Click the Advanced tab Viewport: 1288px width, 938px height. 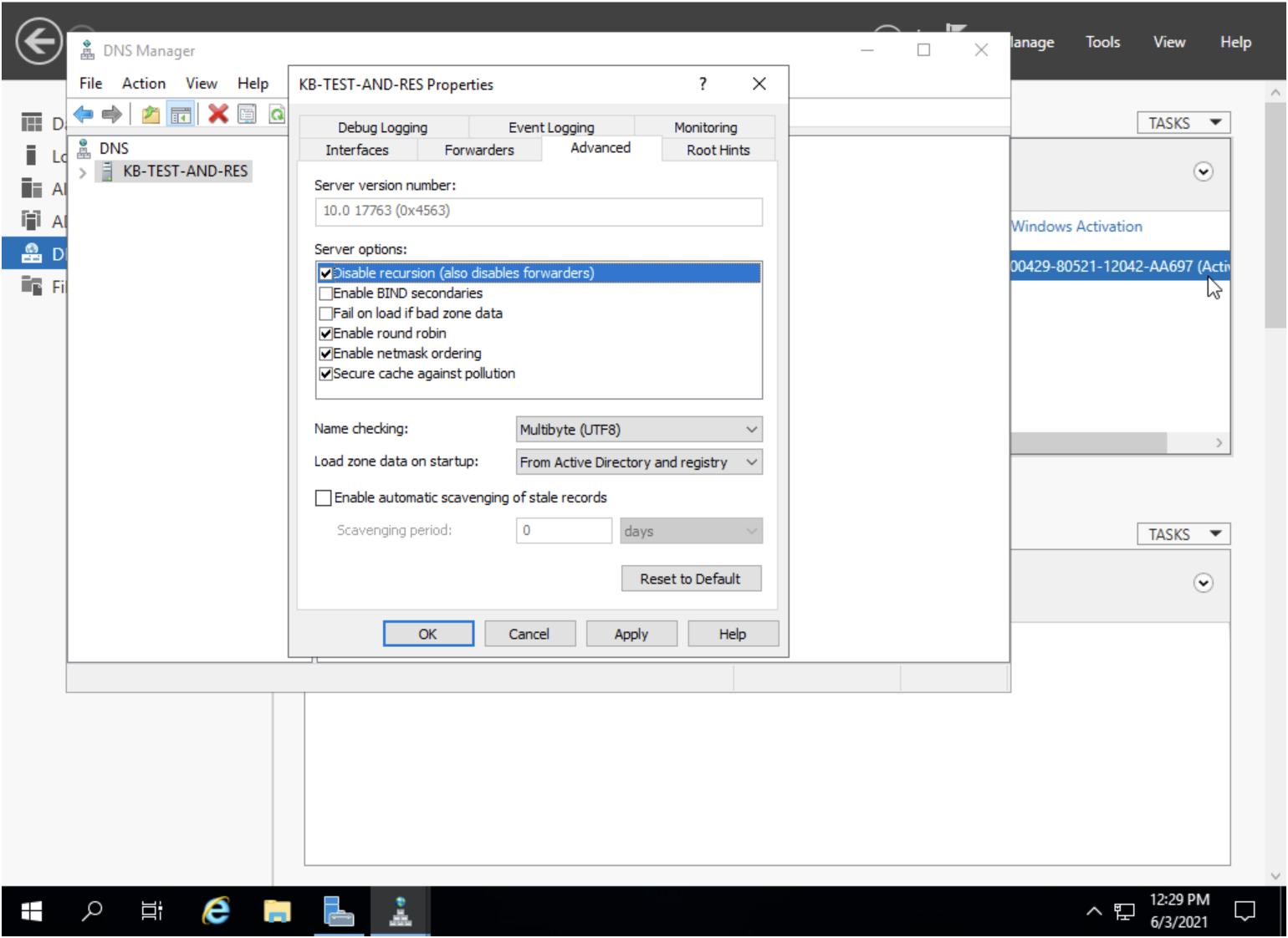click(x=601, y=148)
